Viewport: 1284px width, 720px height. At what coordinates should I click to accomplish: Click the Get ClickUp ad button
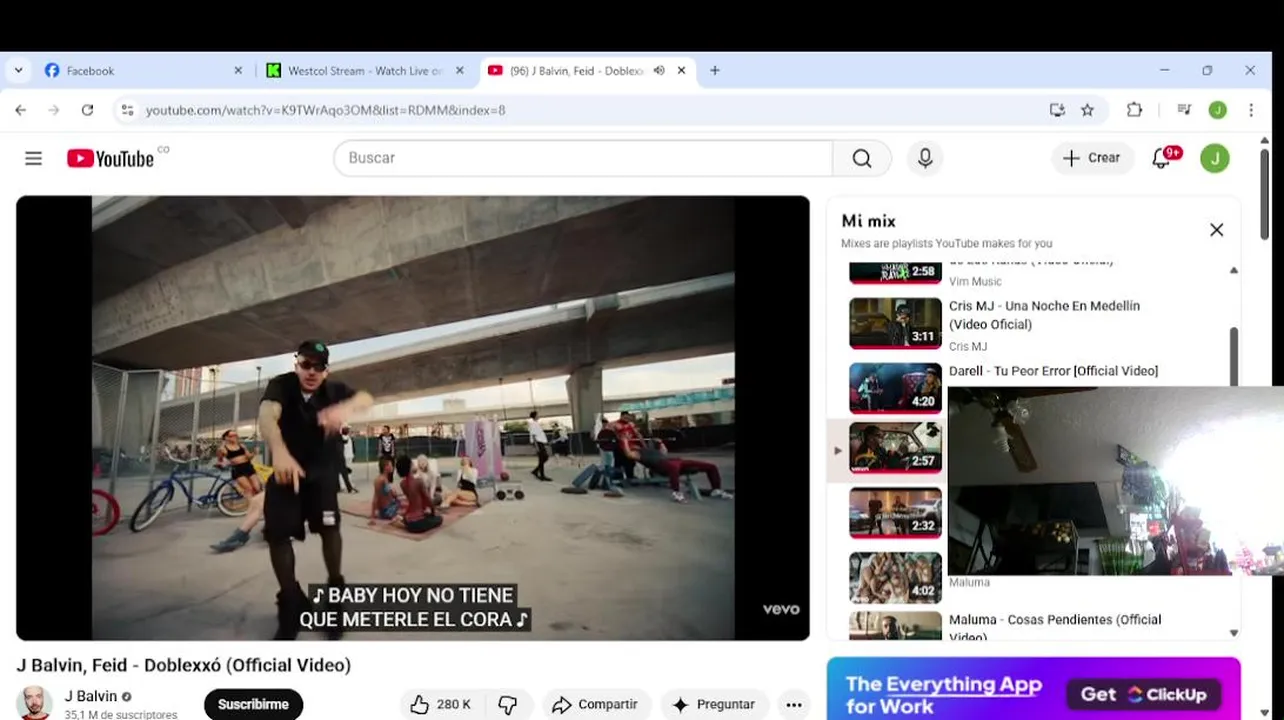[x=1143, y=694]
